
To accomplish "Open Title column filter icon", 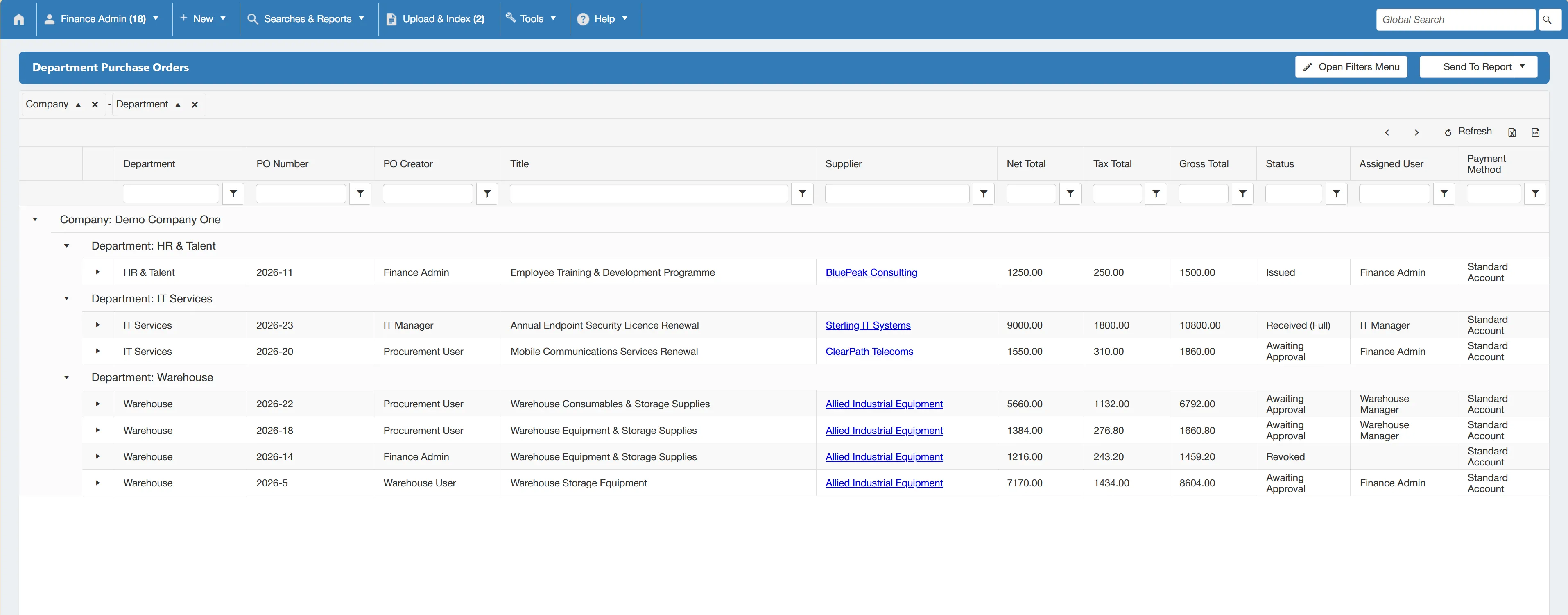I will coord(802,194).
